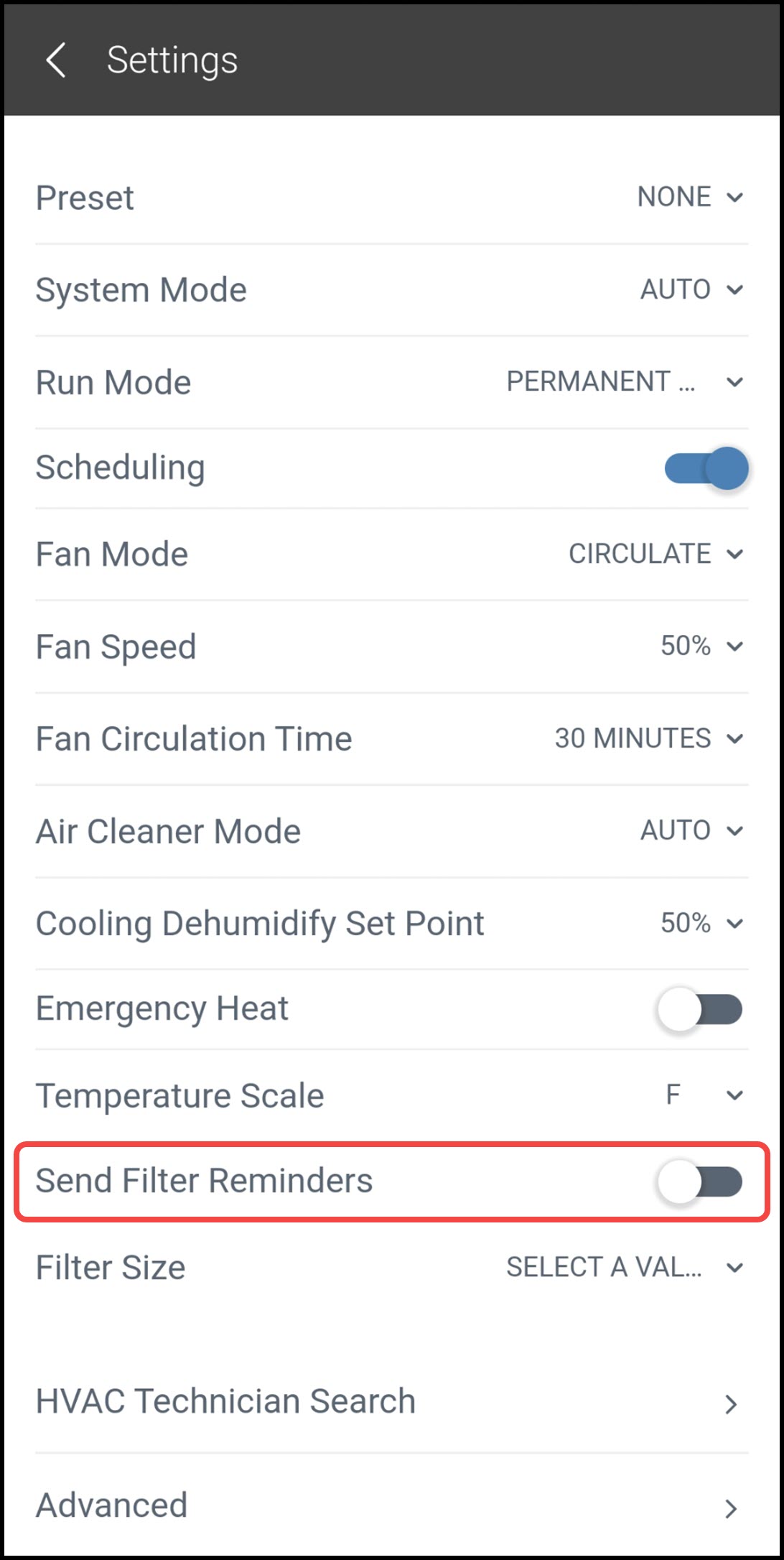Viewport: 784px width, 1560px height.
Task: Expand the System Mode AUTO dropdown
Action: (x=691, y=289)
